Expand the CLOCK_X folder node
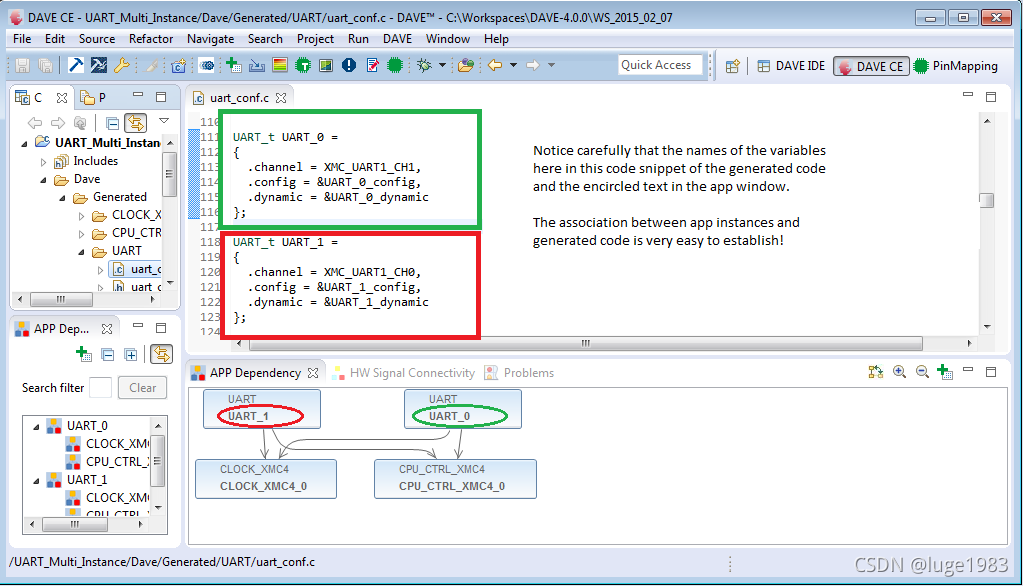This screenshot has width=1023, height=586. (x=82, y=215)
